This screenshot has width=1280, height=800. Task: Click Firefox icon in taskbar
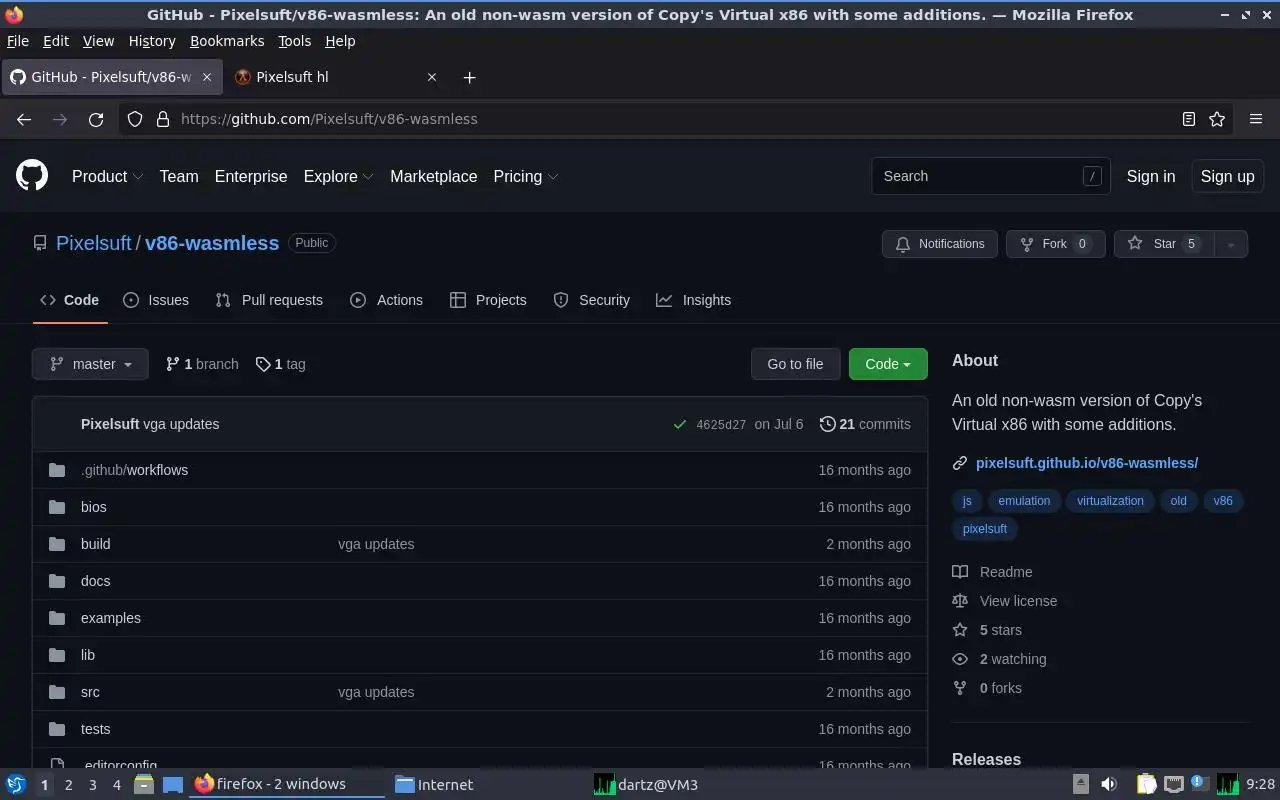click(204, 784)
